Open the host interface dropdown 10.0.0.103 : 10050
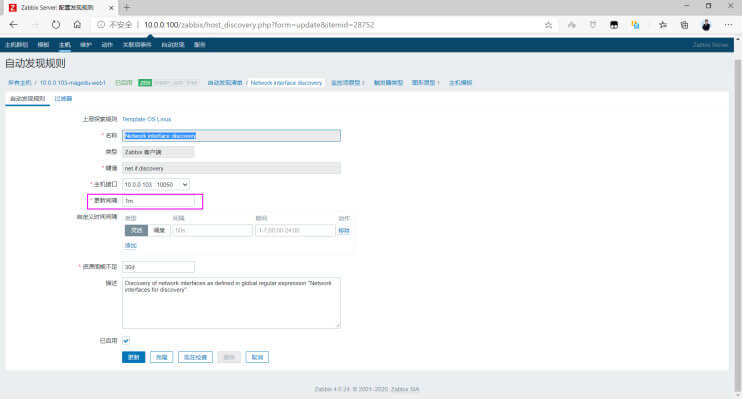742x399 pixels. point(156,185)
